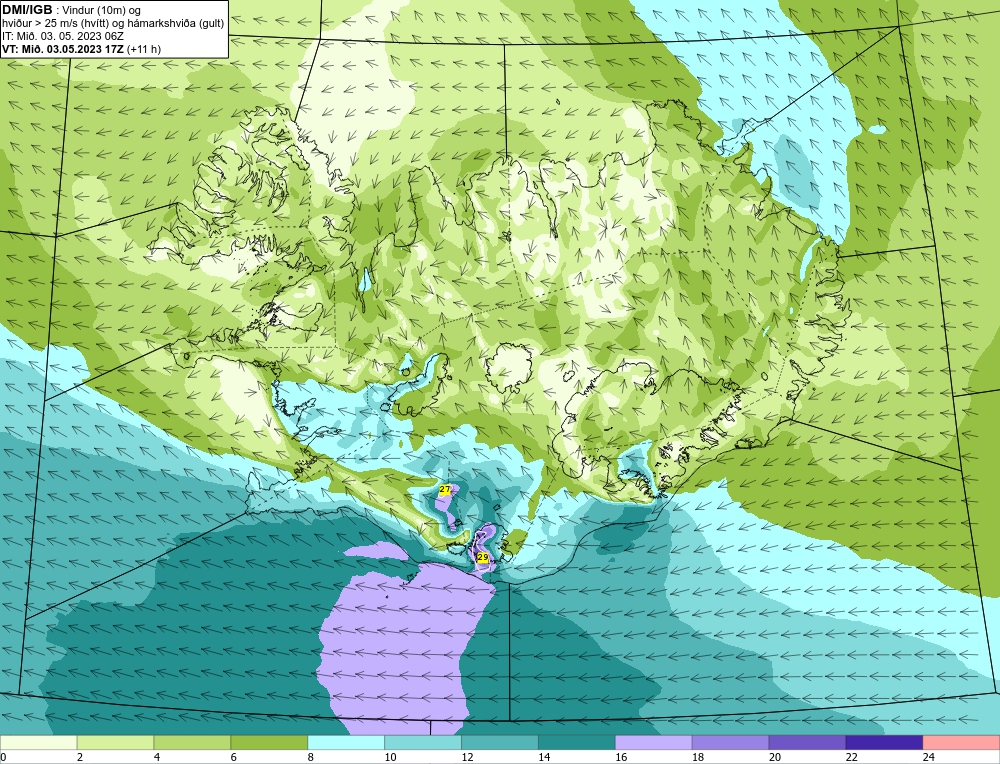Click the 12–14 m/s teal legend swatch
This screenshot has height=764, width=1000.
tap(500, 743)
